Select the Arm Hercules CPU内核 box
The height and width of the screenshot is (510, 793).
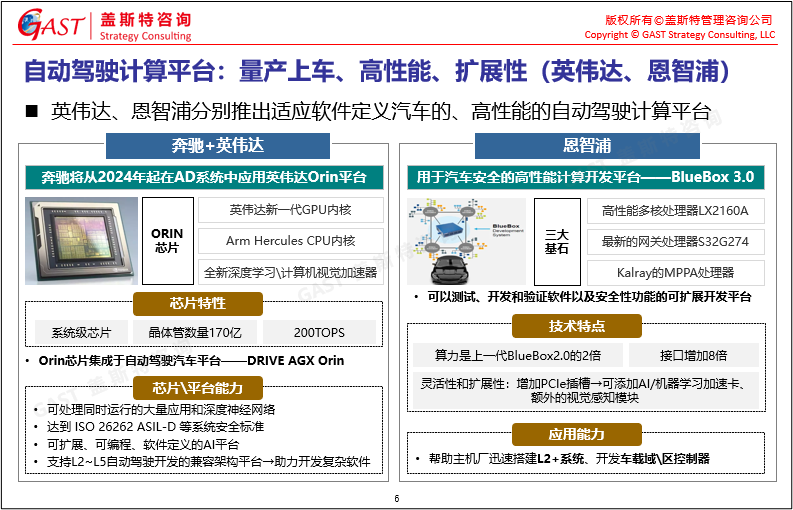[291, 241]
